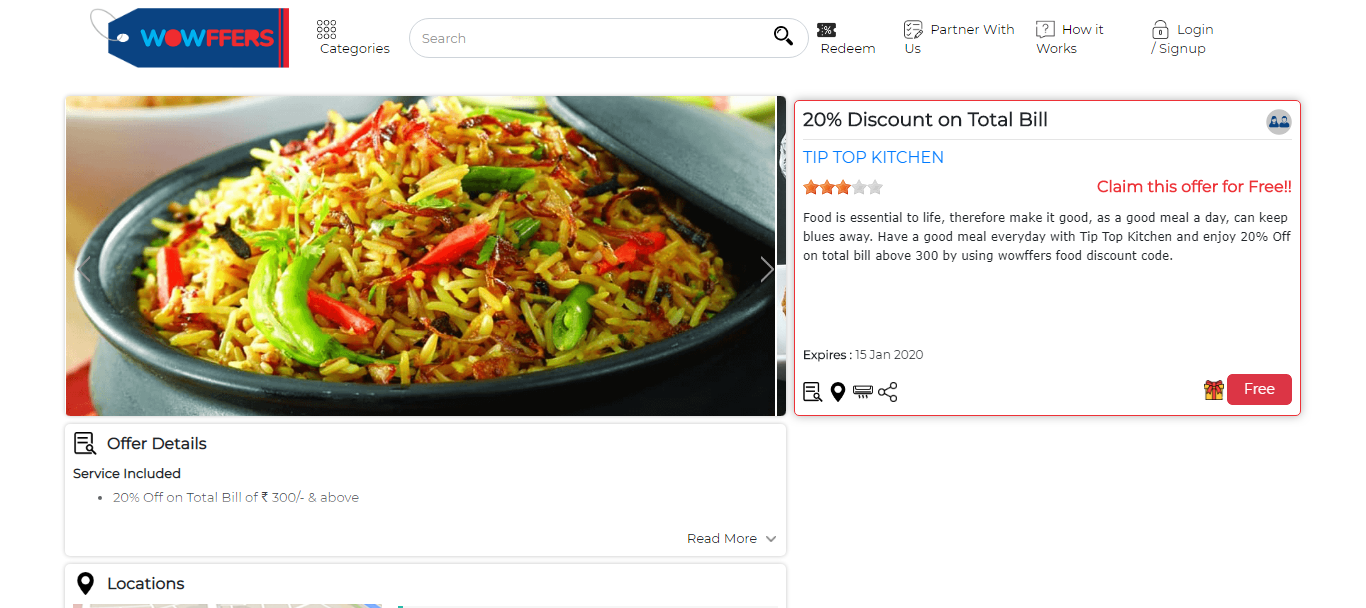Click the red Free button
The image size is (1366, 608).
(1259, 389)
